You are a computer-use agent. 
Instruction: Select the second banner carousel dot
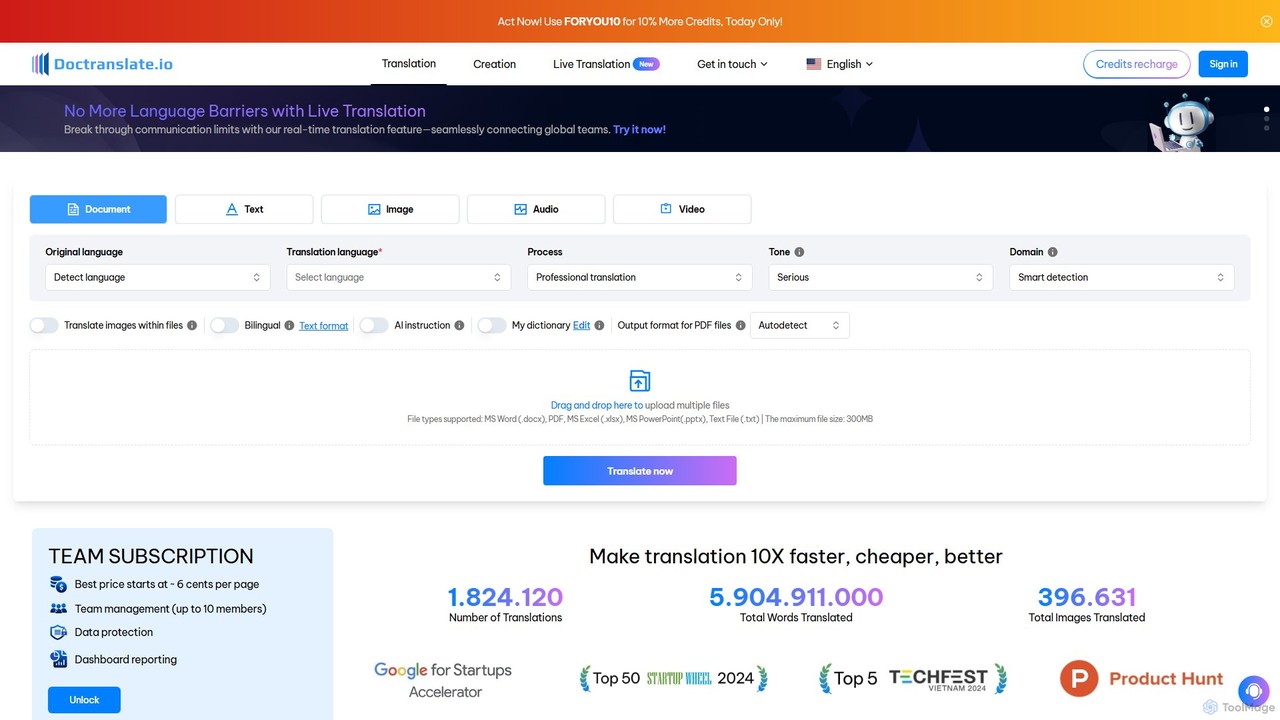1266,119
